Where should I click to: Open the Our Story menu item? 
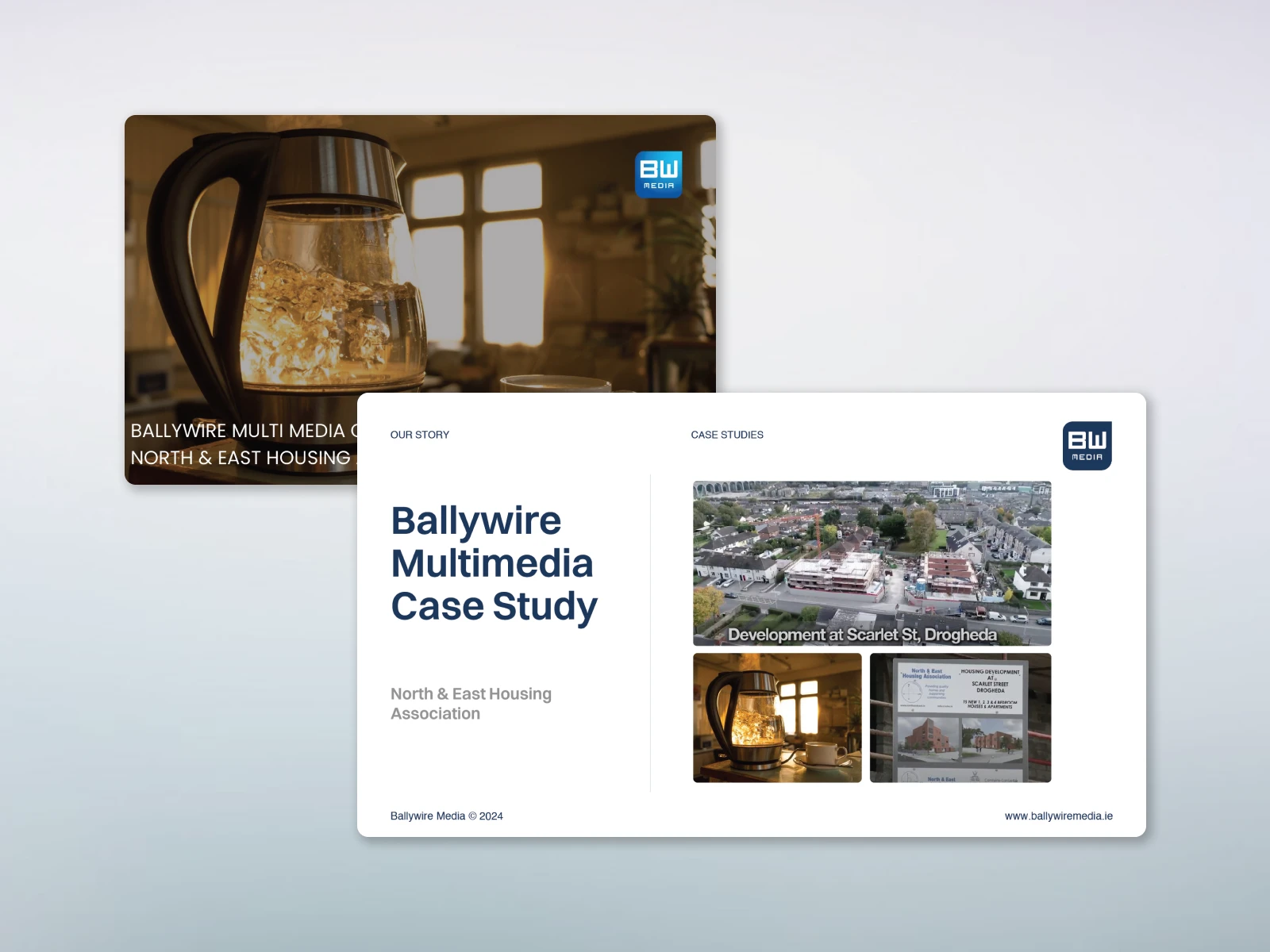click(x=420, y=435)
